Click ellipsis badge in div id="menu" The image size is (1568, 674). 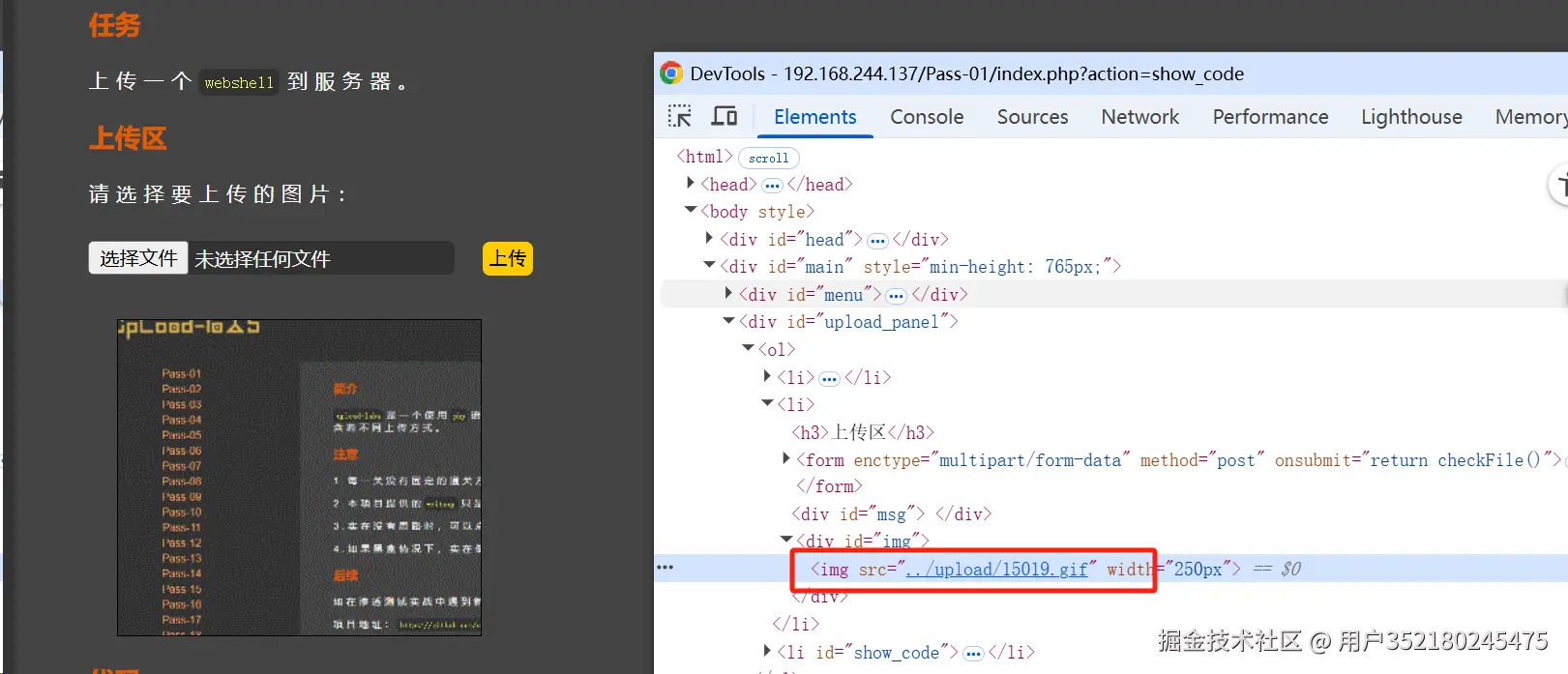[896, 296]
